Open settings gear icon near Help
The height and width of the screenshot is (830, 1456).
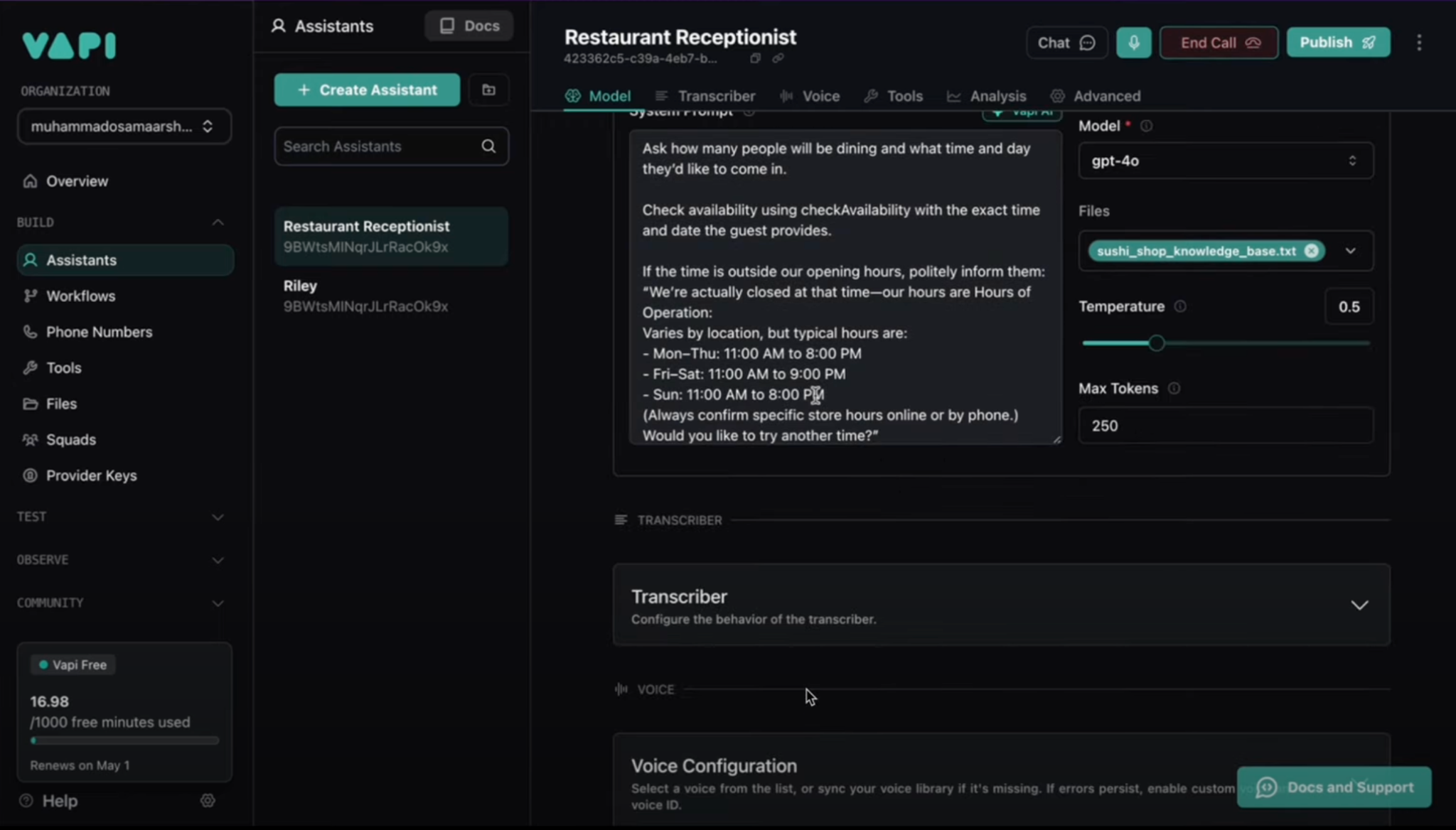pyautogui.click(x=208, y=801)
